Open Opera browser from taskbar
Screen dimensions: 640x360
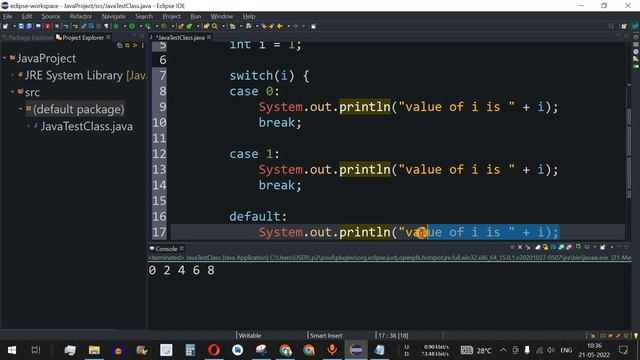(x=213, y=350)
